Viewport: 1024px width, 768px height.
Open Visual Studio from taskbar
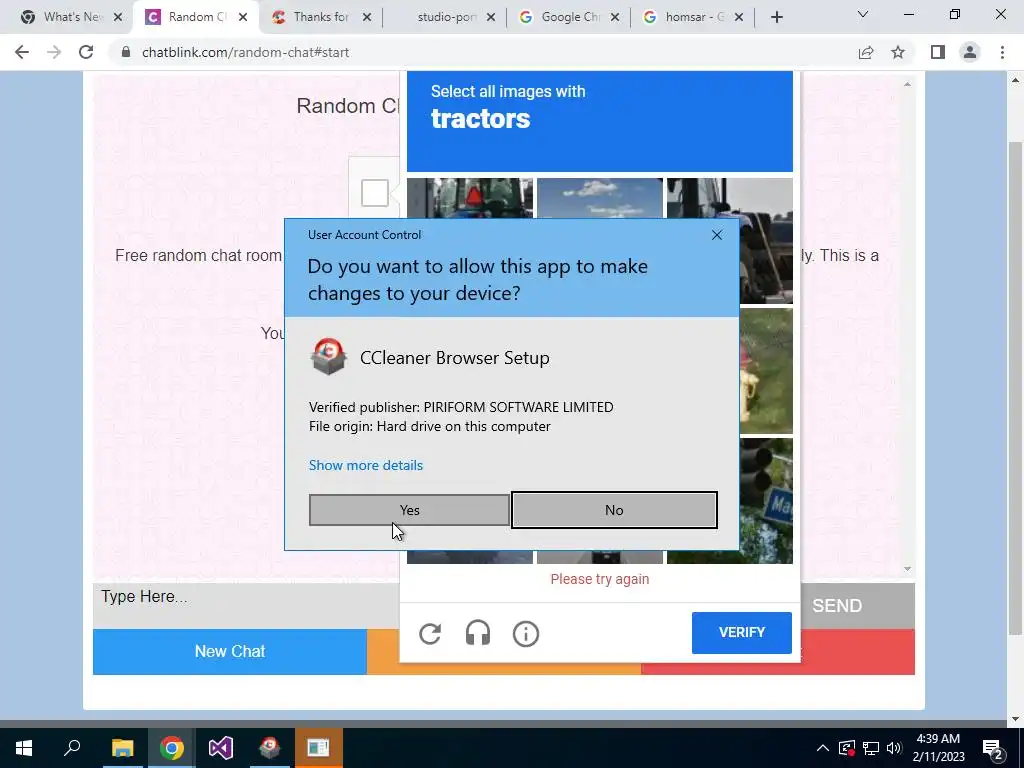(221, 748)
